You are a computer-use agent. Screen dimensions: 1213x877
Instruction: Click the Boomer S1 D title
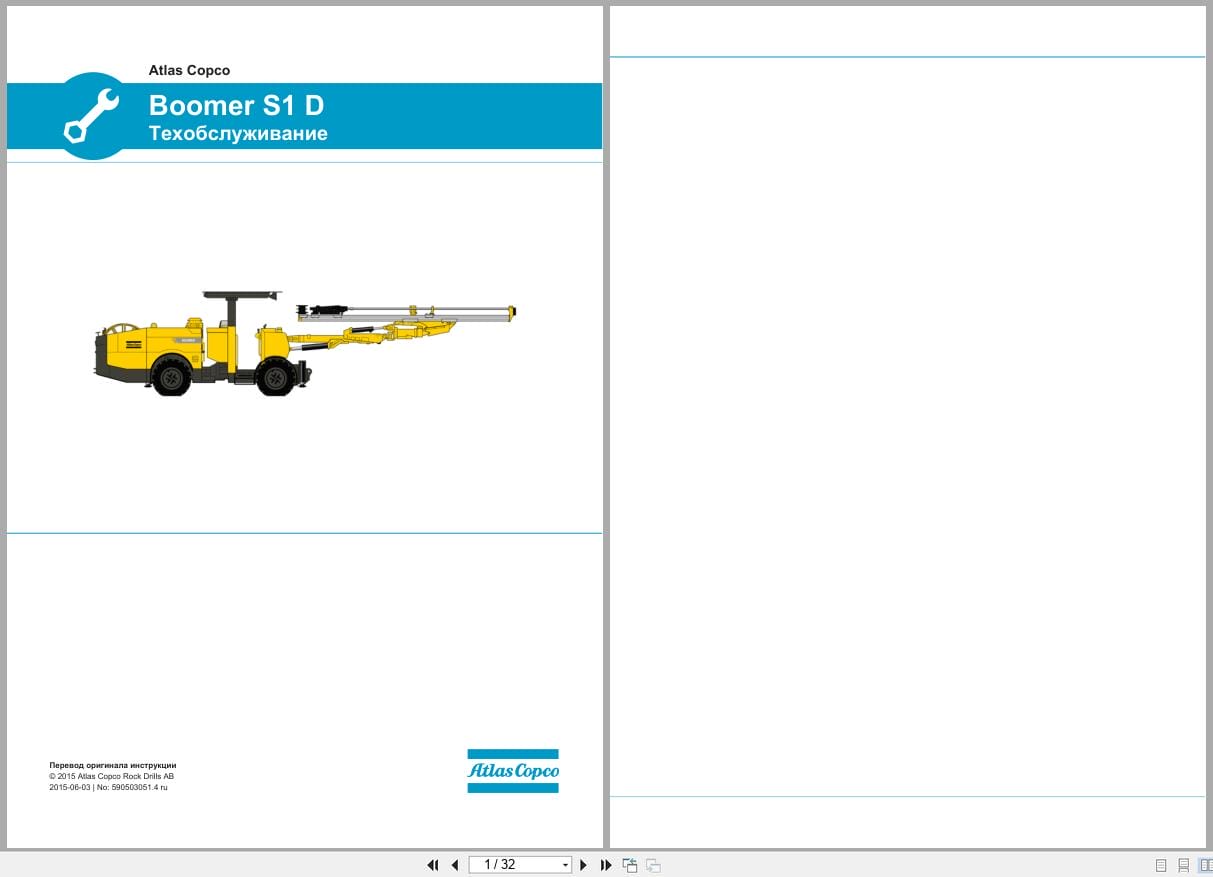[236, 105]
